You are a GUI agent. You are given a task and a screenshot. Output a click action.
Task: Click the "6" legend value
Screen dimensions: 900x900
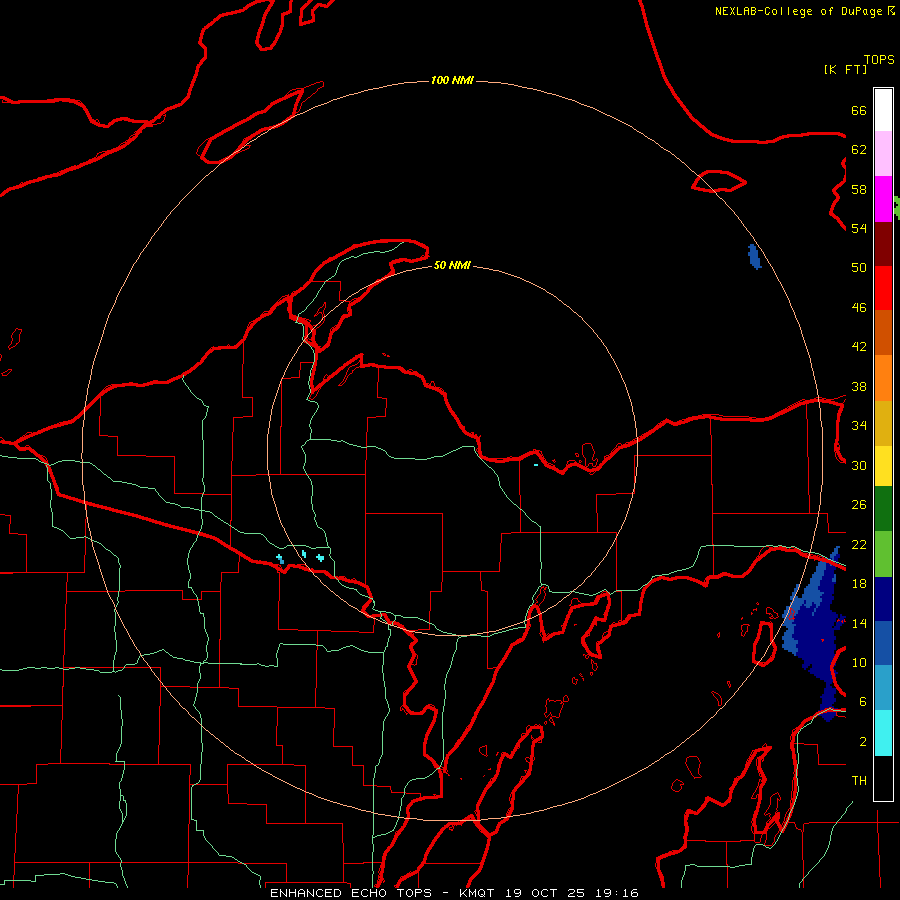pyautogui.click(x=862, y=702)
